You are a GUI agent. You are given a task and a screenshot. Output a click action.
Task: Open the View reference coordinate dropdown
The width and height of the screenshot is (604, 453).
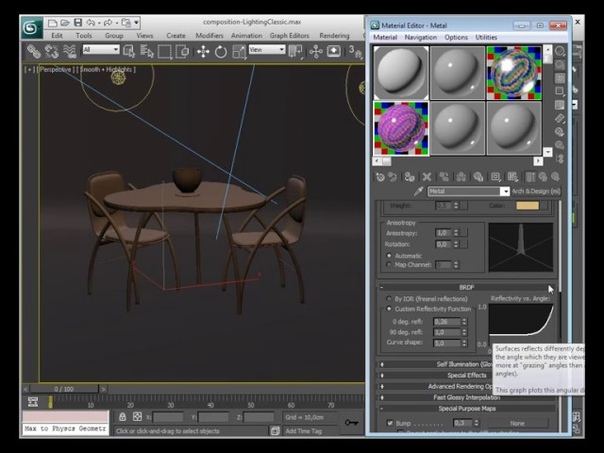tap(267, 50)
